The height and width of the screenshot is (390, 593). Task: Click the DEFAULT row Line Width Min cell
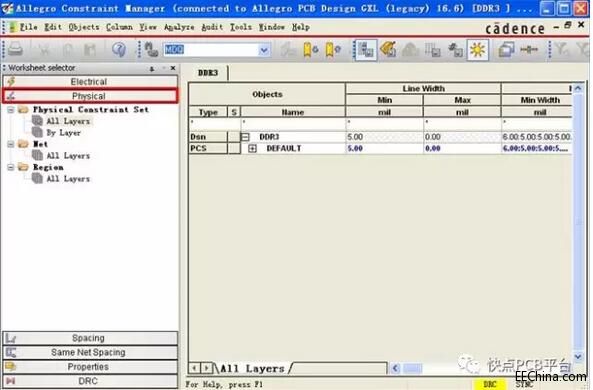(384, 149)
